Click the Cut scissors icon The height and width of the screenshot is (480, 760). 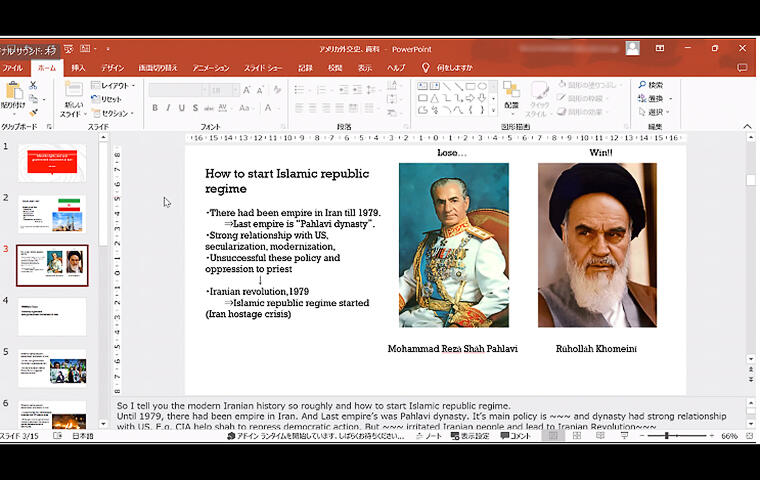(x=33, y=85)
